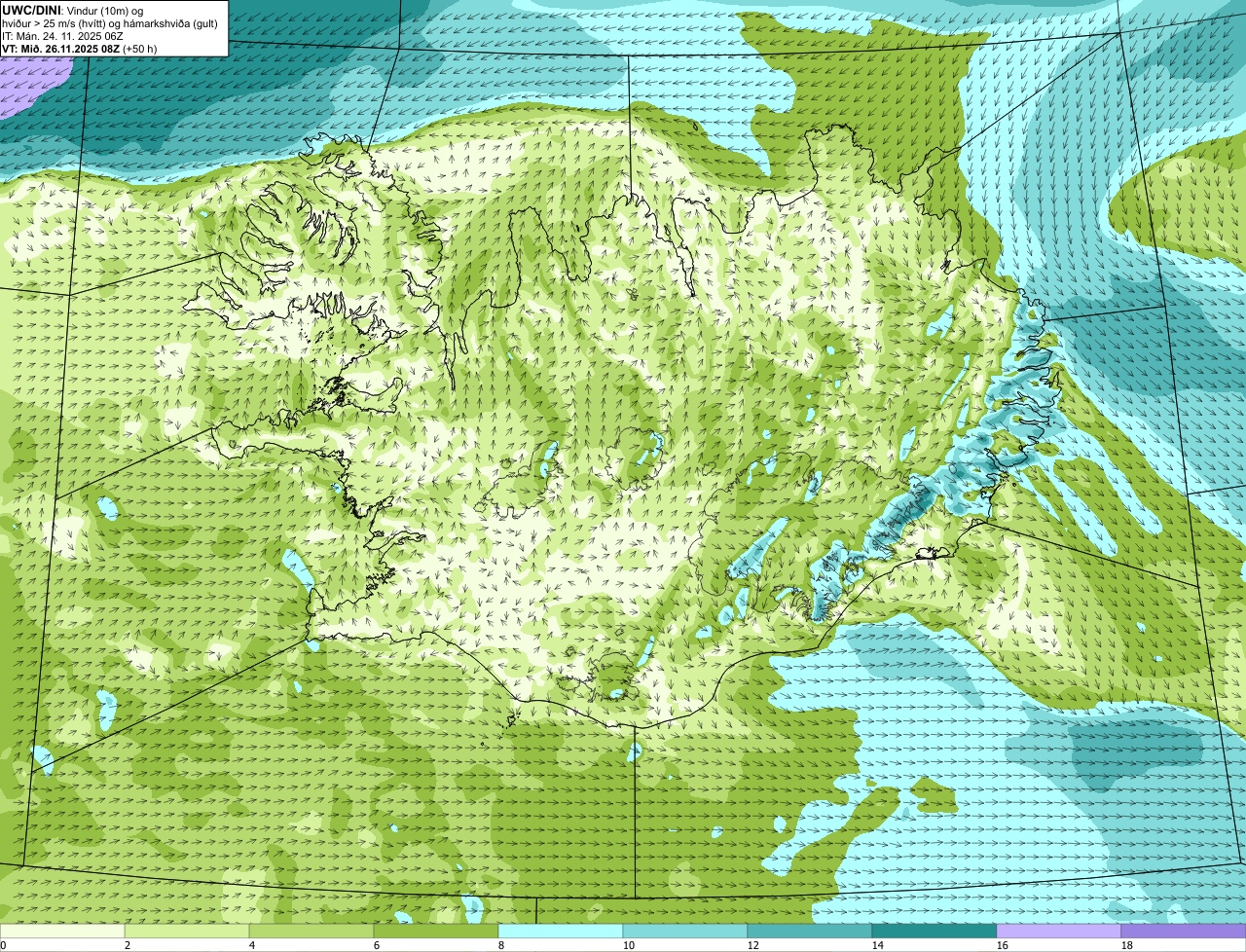Select the "4" label on the legend
Viewport: 1246px width, 952px height.
pos(252,945)
